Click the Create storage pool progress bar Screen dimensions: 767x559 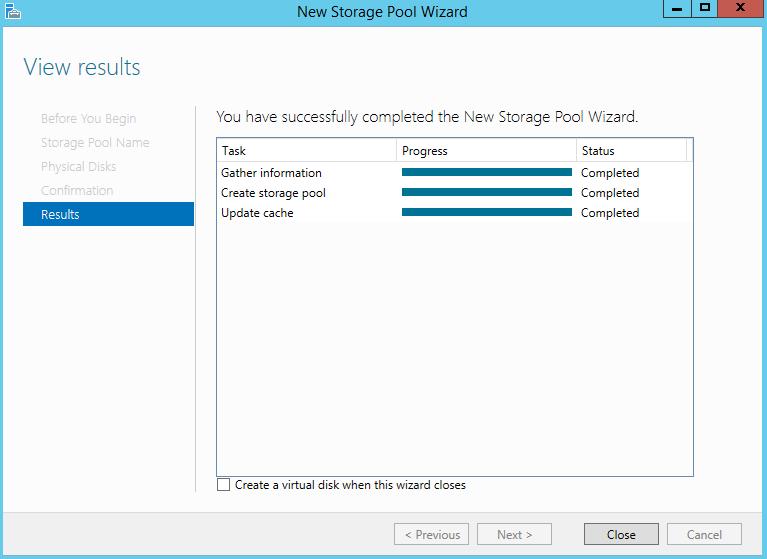point(487,192)
